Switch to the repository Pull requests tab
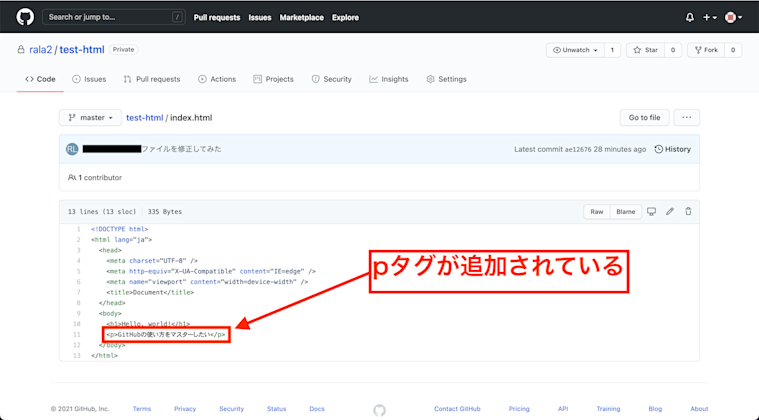759x420 pixels. point(152,79)
